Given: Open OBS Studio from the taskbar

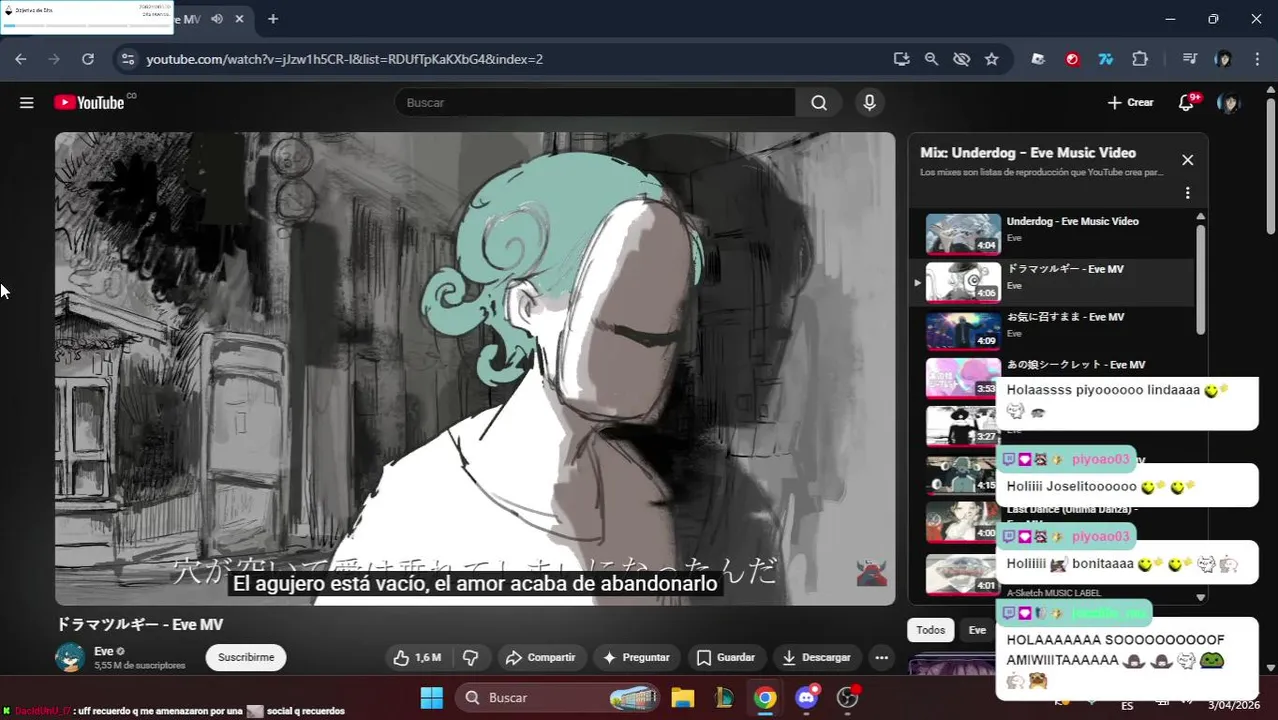Looking at the screenshot, I should pyautogui.click(x=848, y=697).
